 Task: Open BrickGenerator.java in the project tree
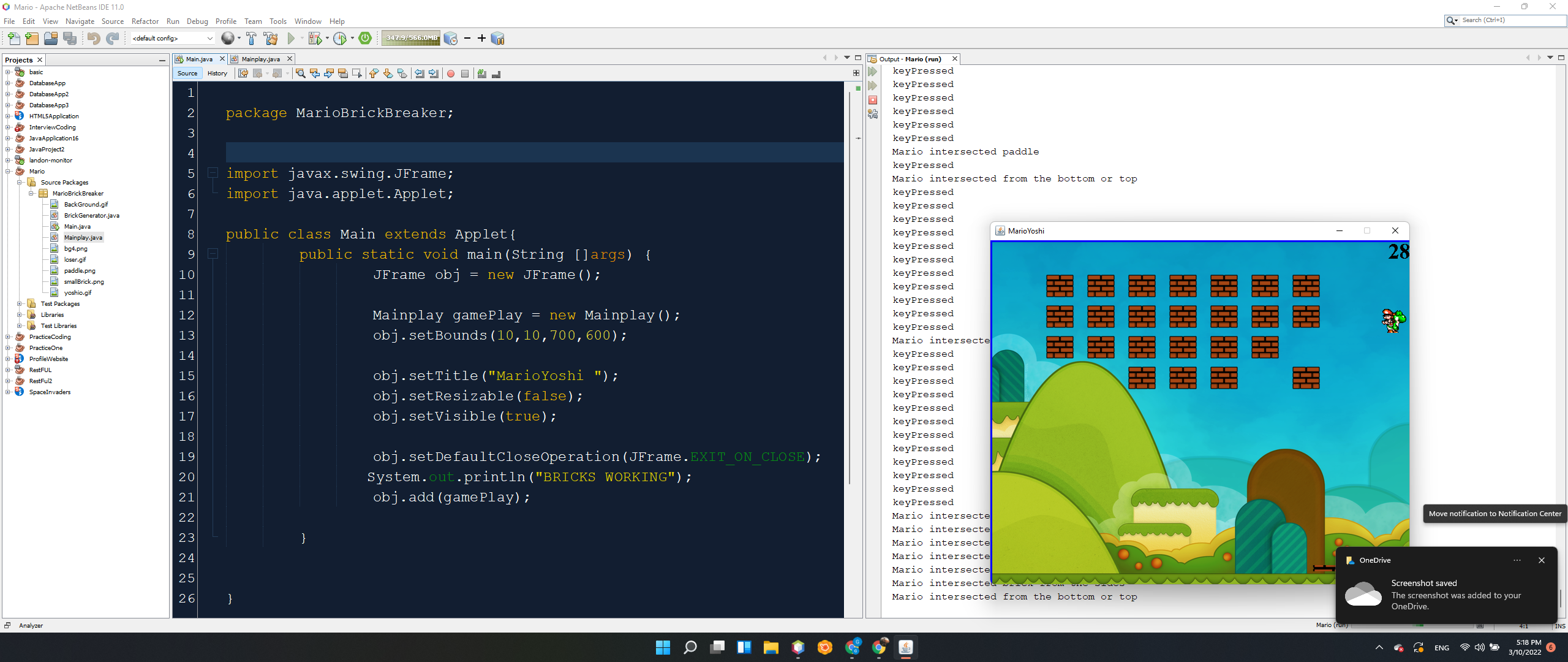point(91,216)
